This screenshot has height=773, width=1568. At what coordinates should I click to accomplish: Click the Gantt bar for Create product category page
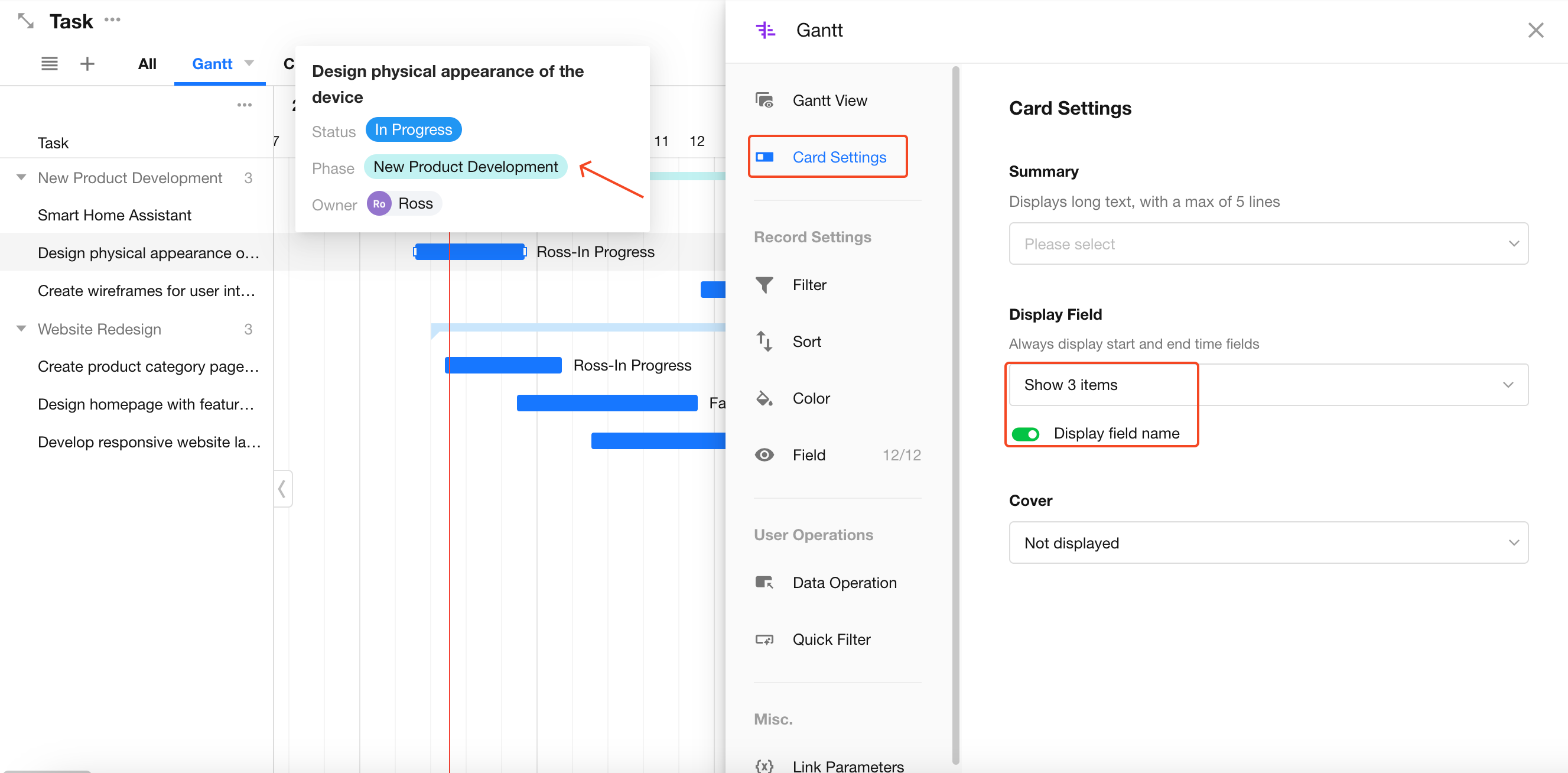click(503, 365)
